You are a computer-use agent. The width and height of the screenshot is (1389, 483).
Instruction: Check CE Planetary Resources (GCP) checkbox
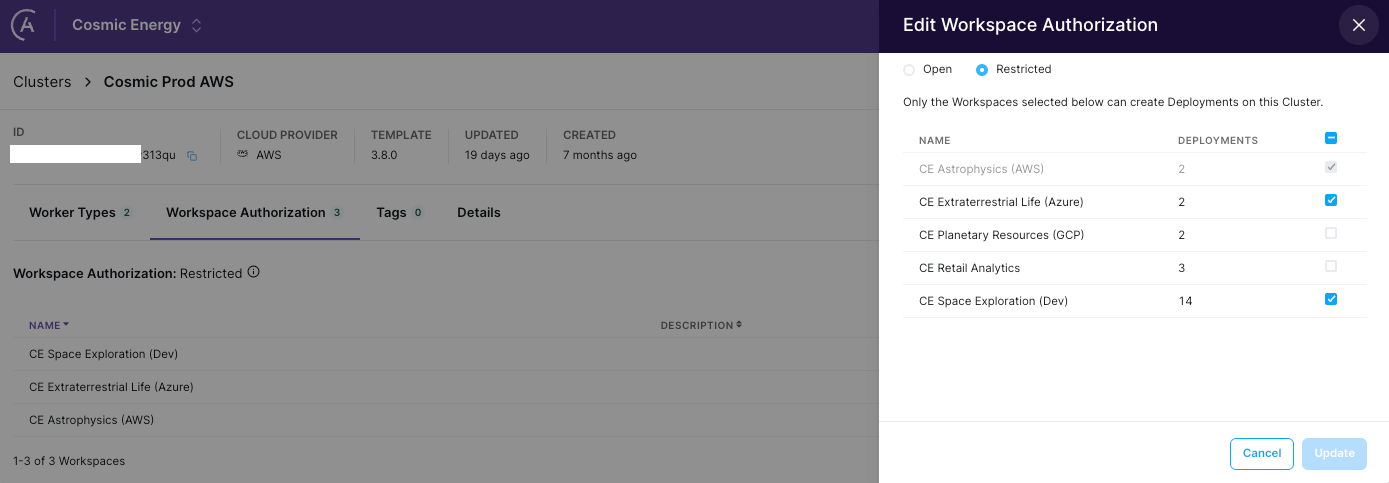click(x=1330, y=233)
